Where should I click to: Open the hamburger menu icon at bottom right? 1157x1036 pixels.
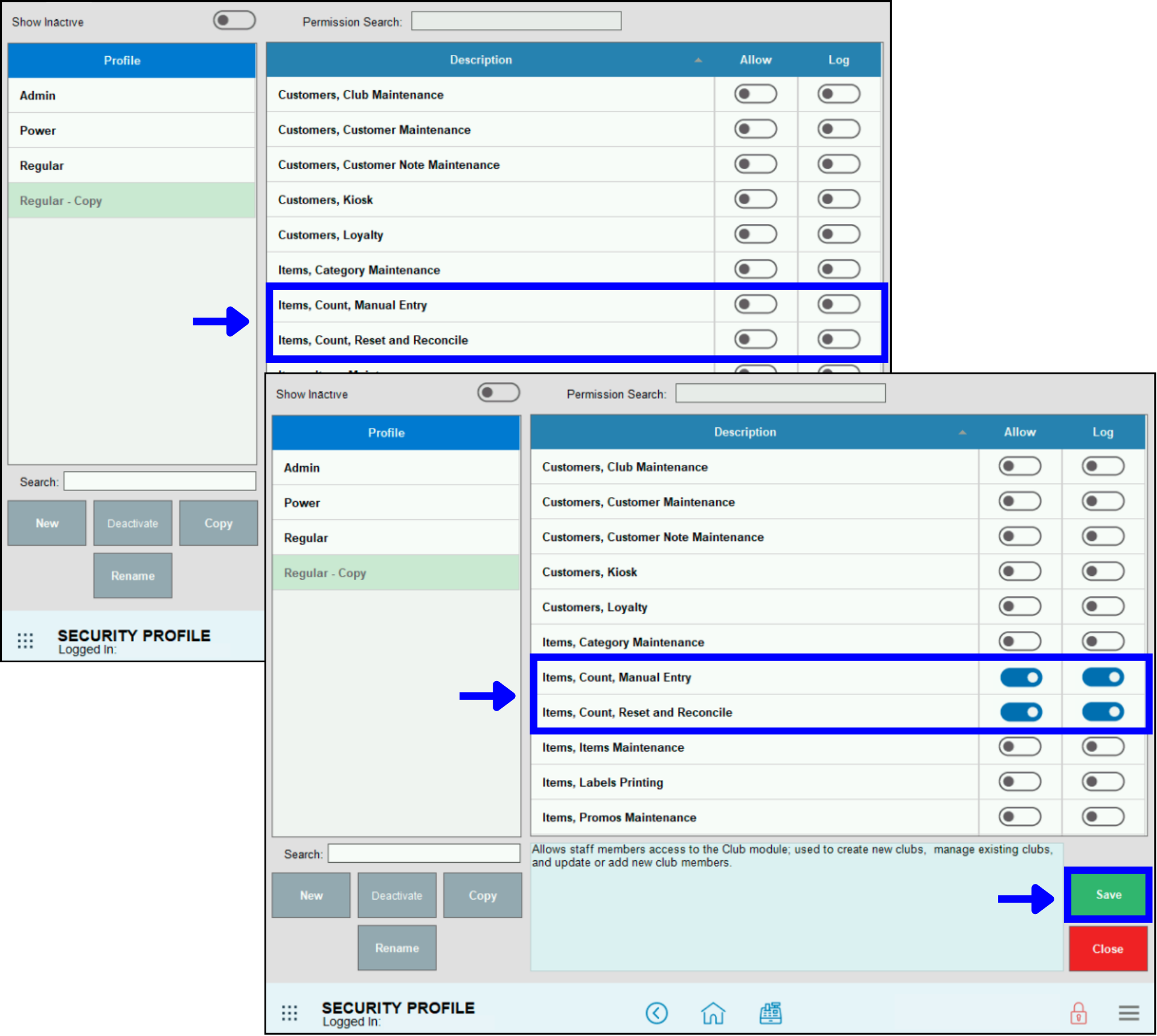pyautogui.click(x=1129, y=1013)
